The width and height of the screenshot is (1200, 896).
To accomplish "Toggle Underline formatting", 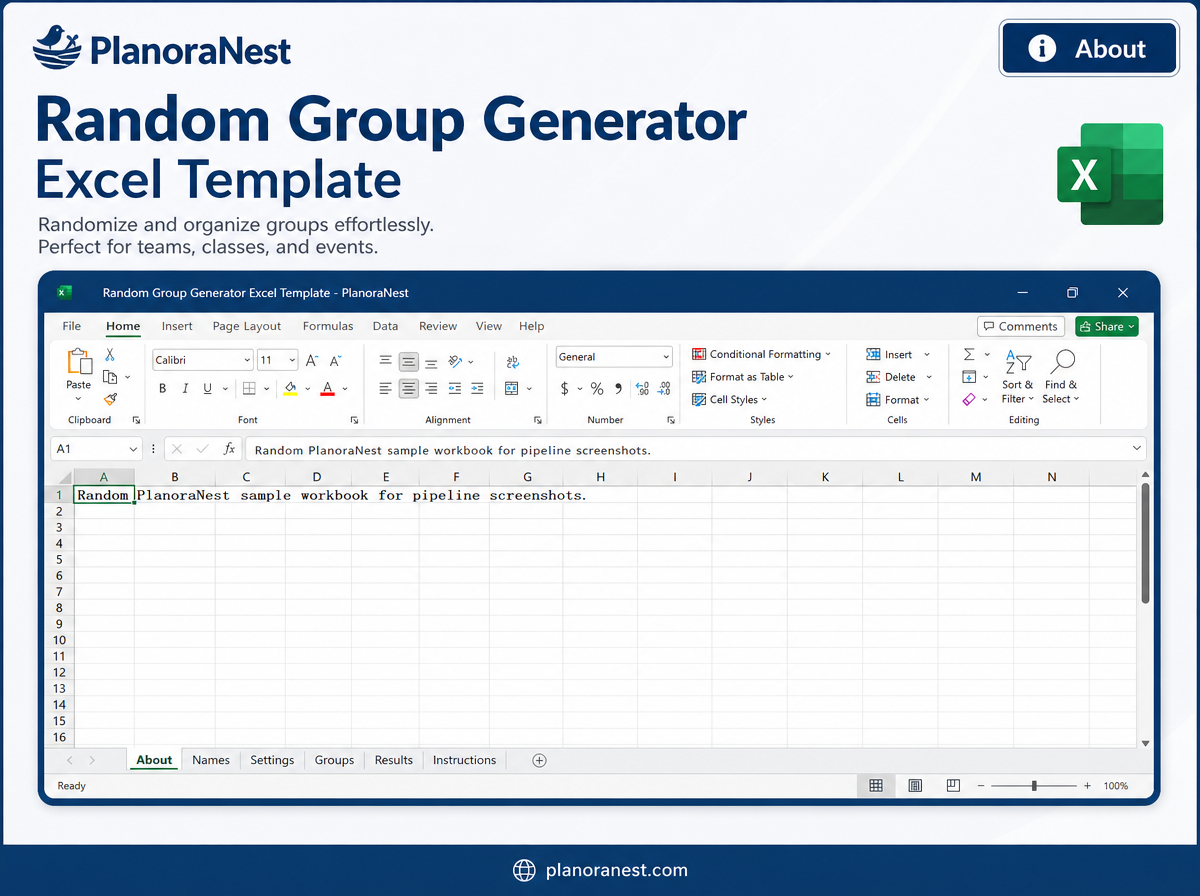I will [208, 389].
